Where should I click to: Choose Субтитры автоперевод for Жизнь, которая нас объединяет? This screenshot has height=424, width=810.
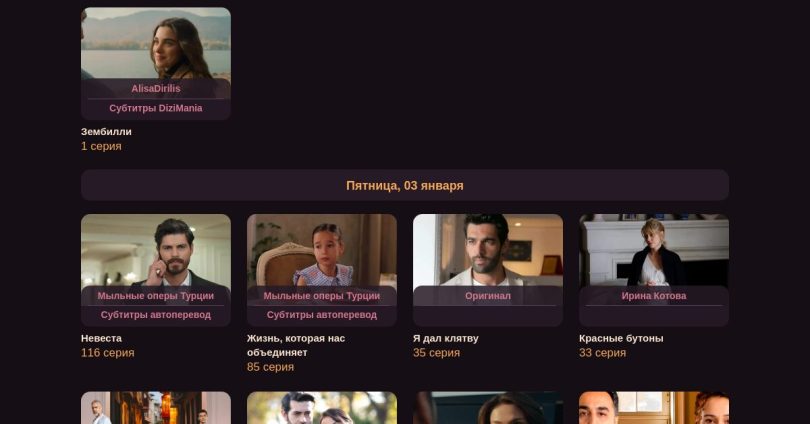tap(322, 315)
